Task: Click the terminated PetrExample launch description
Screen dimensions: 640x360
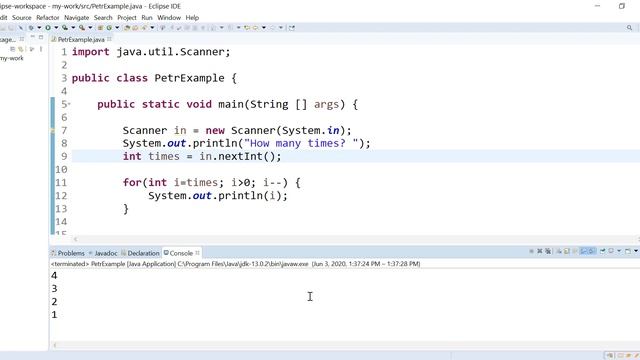Action: (236, 264)
